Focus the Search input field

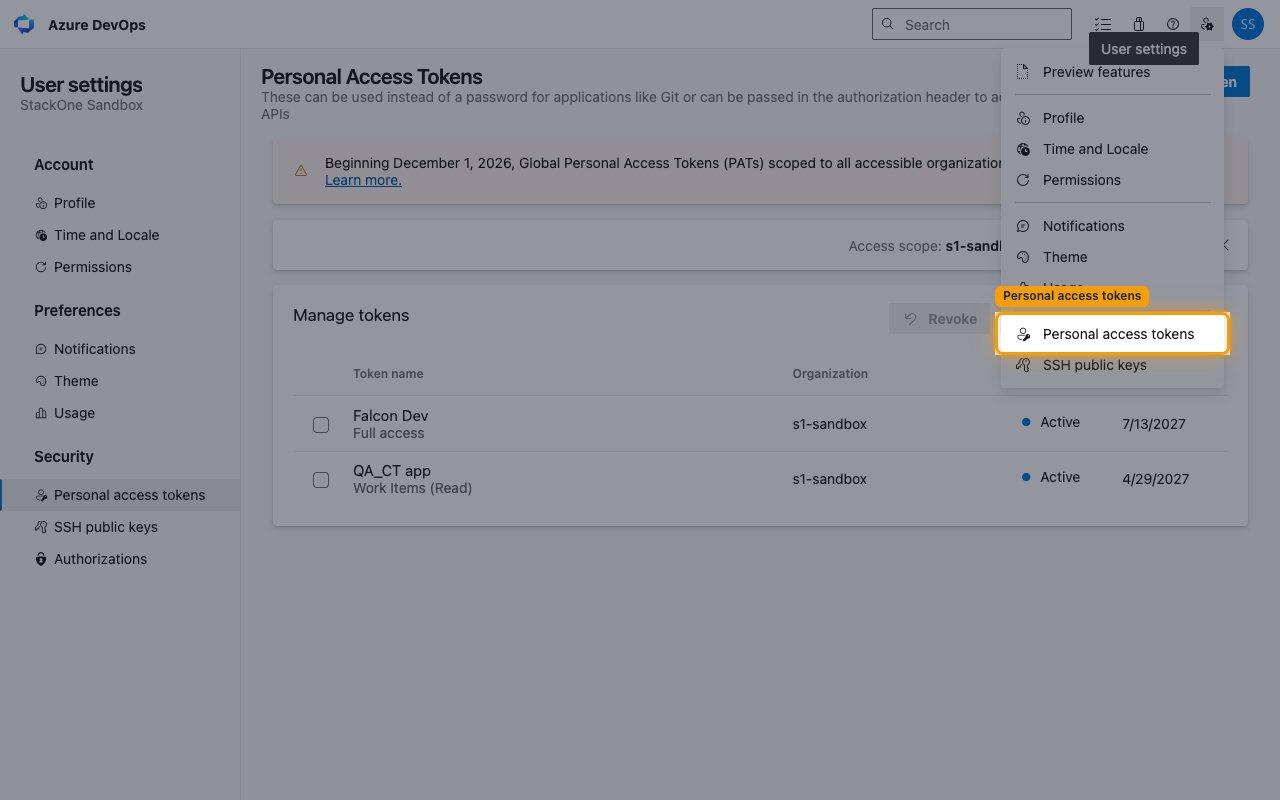coord(971,24)
